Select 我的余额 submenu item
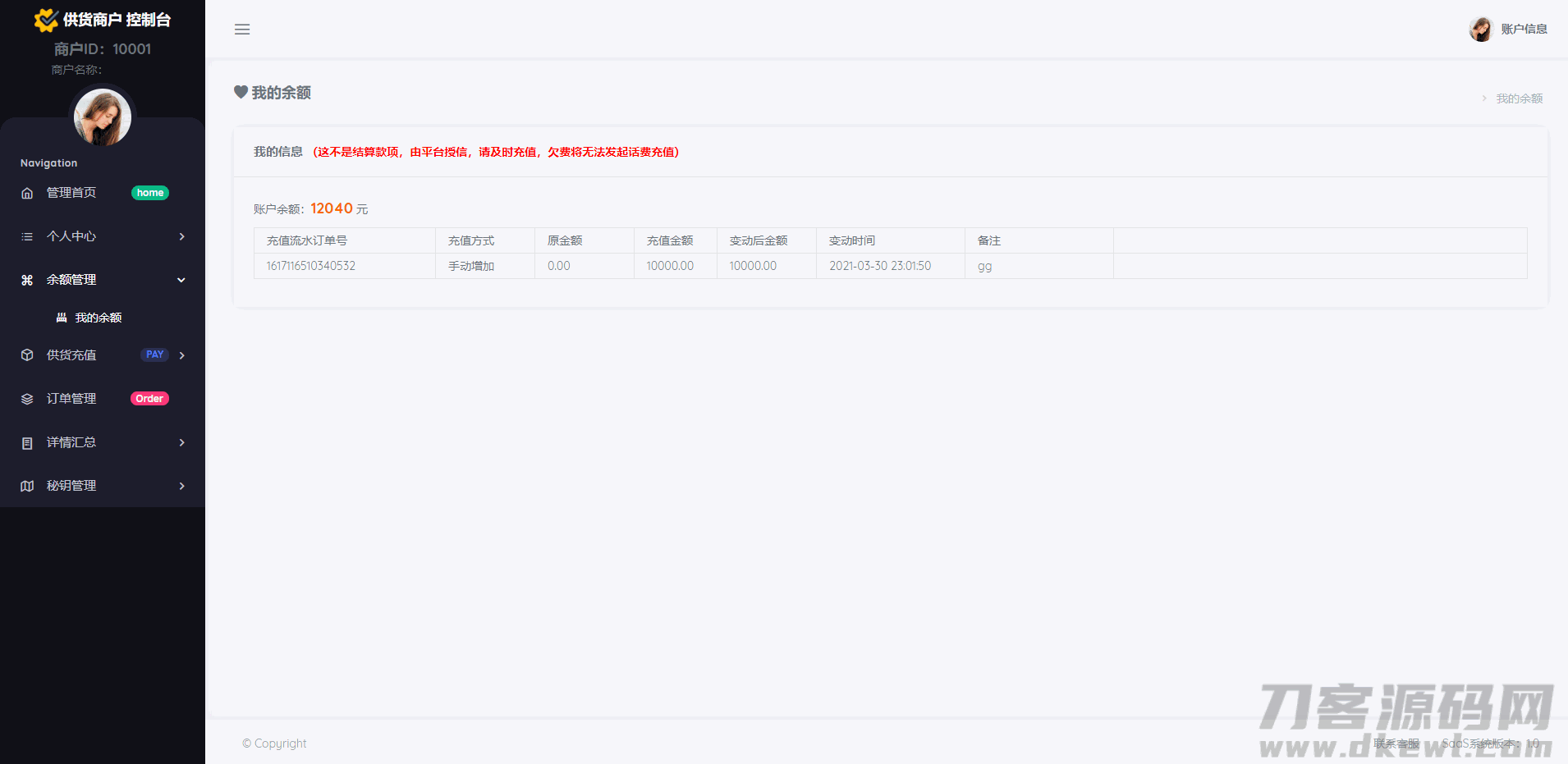This screenshot has width=1568, height=764. coord(99,318)
